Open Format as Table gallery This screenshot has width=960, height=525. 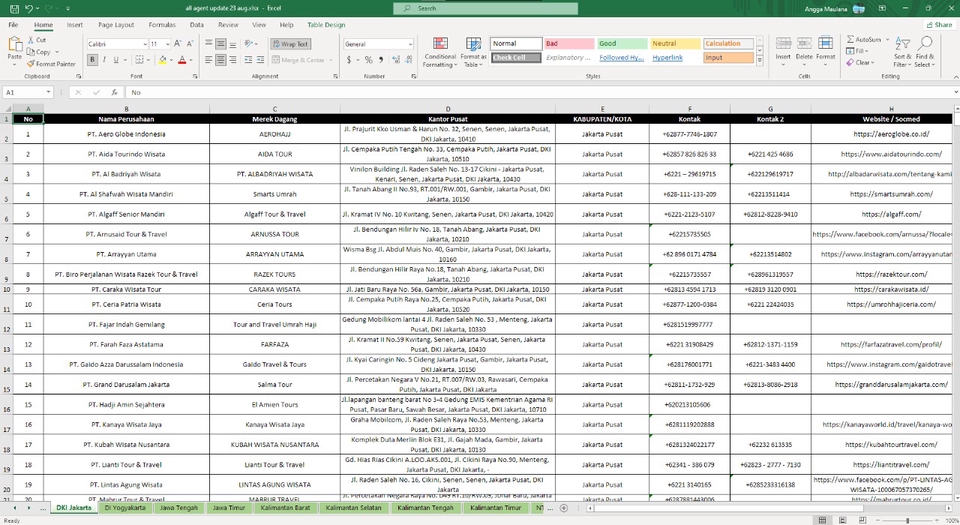pyautogui.click(x=473, y=52)
